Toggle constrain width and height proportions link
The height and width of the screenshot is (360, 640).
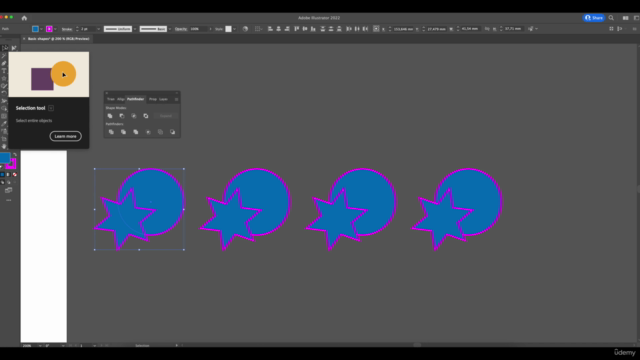click(487, 29)
